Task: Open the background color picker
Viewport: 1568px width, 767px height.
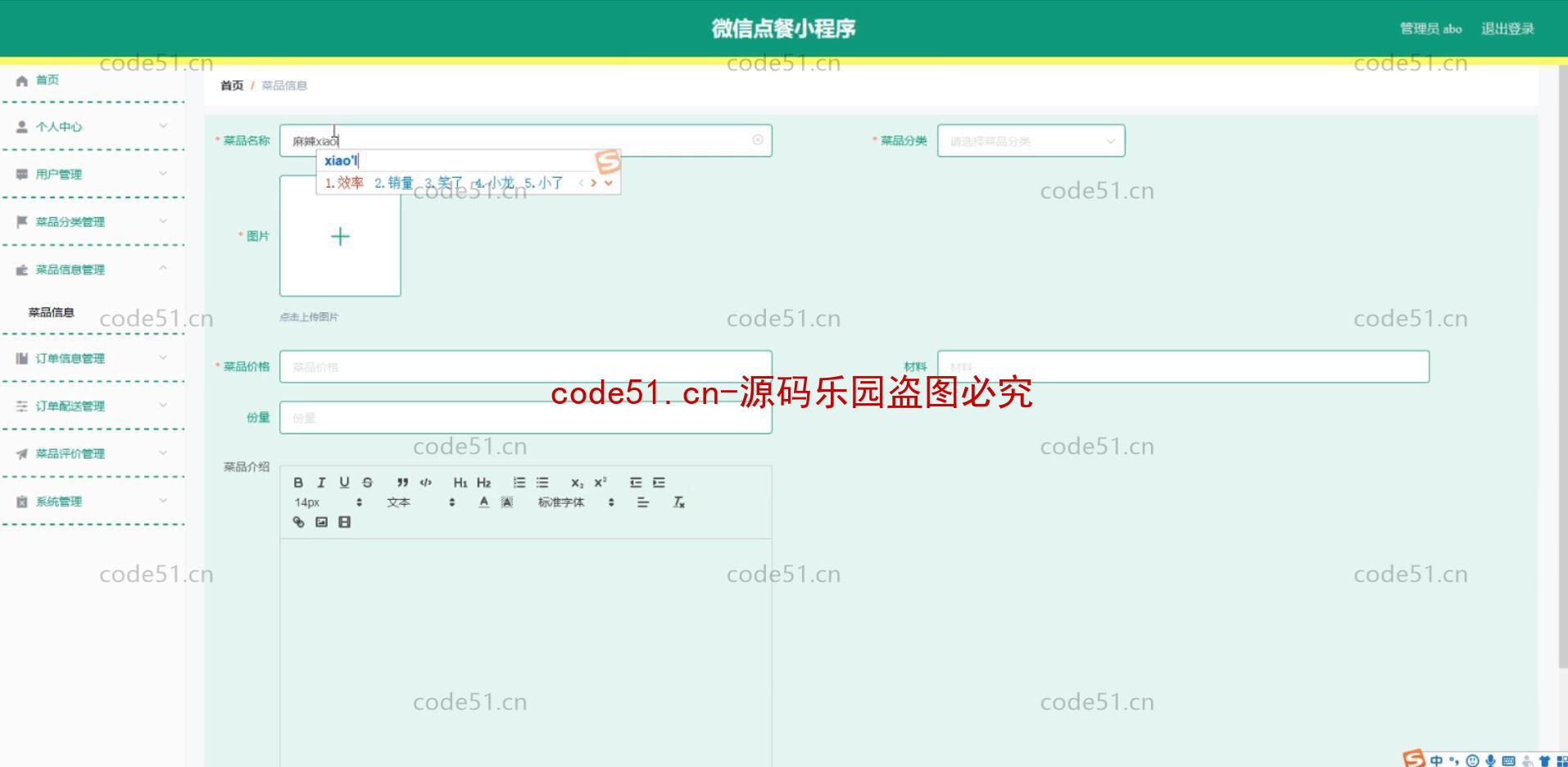Action: (507, 502)
